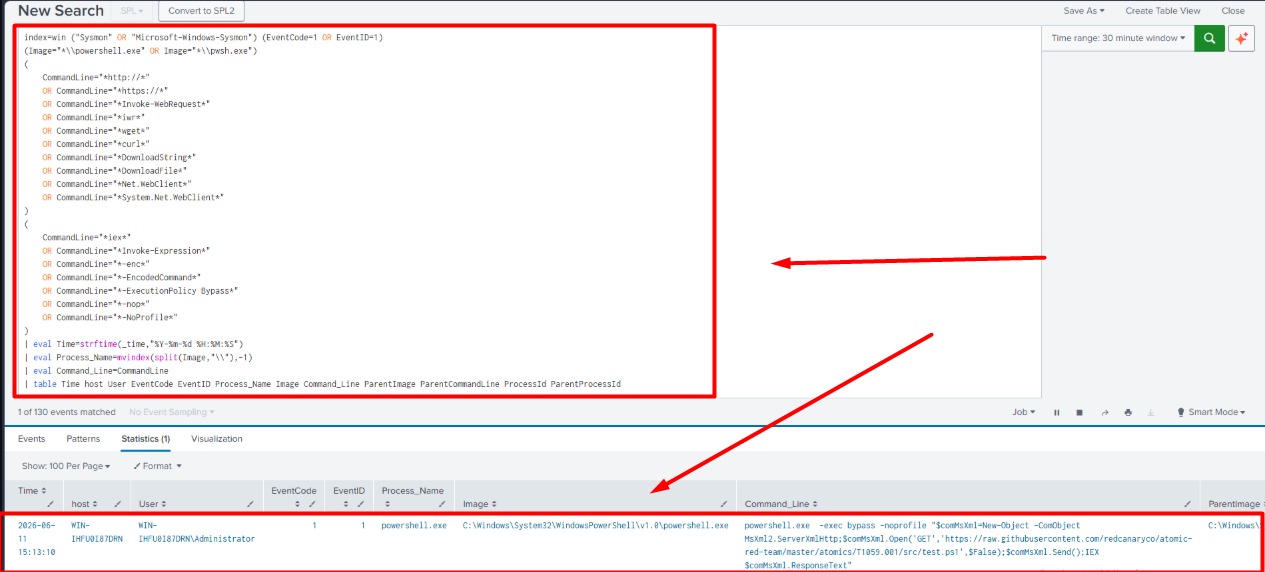Viewport: 1265px width, 572px height.
Task: Switch to the Visualization tab
Action: 217,439
